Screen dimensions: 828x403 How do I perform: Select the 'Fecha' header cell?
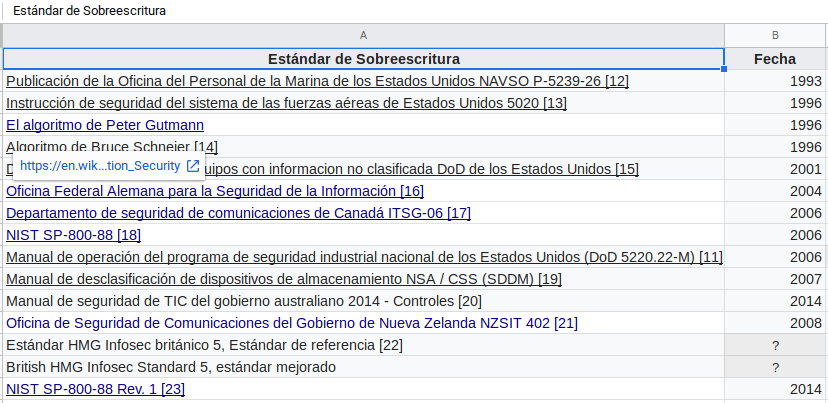coord(775,58)
